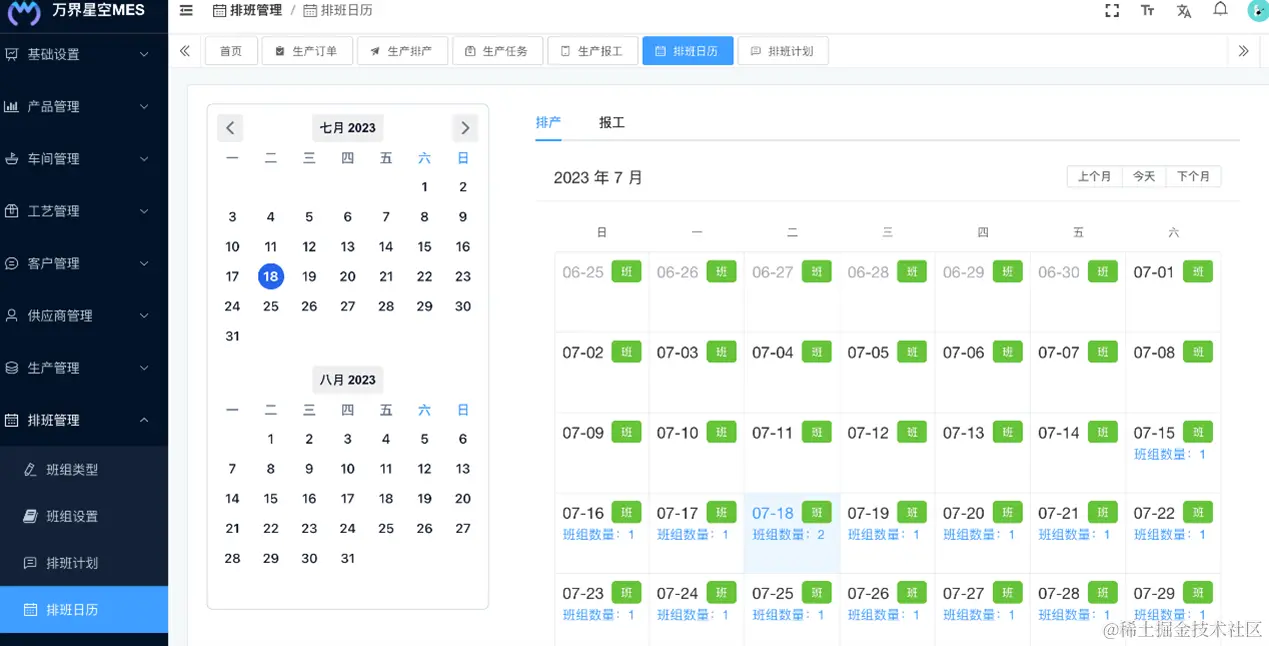The height and width of the screenshot is (646, 1269).
Task: Click the user avatar icon
Action: 1258,11
